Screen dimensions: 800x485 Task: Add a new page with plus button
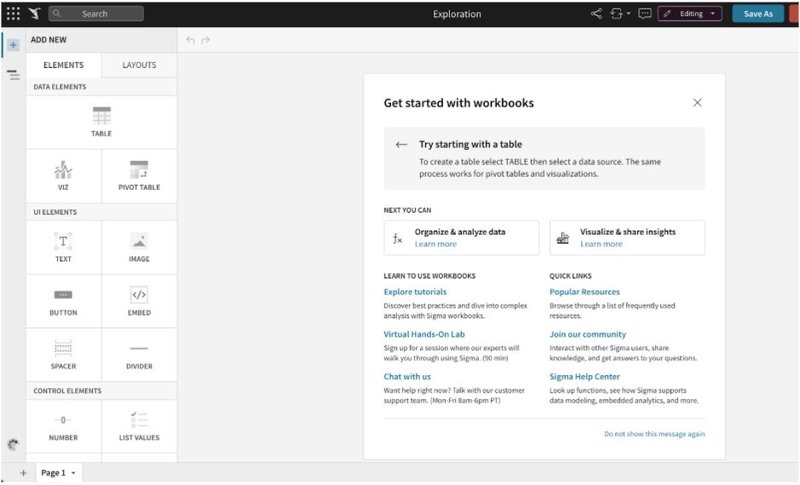pos(23,473)
